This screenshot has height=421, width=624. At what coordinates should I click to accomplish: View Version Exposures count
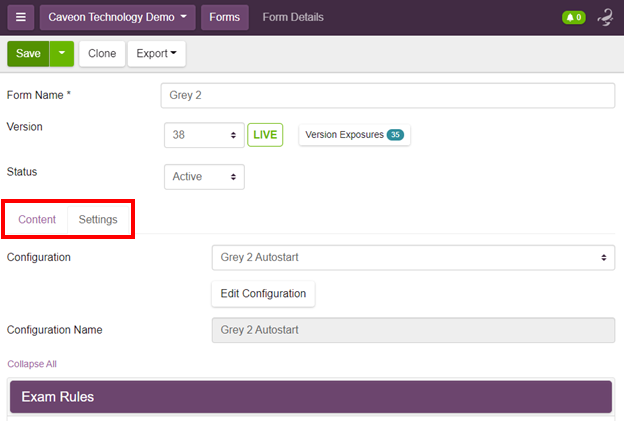354,135
